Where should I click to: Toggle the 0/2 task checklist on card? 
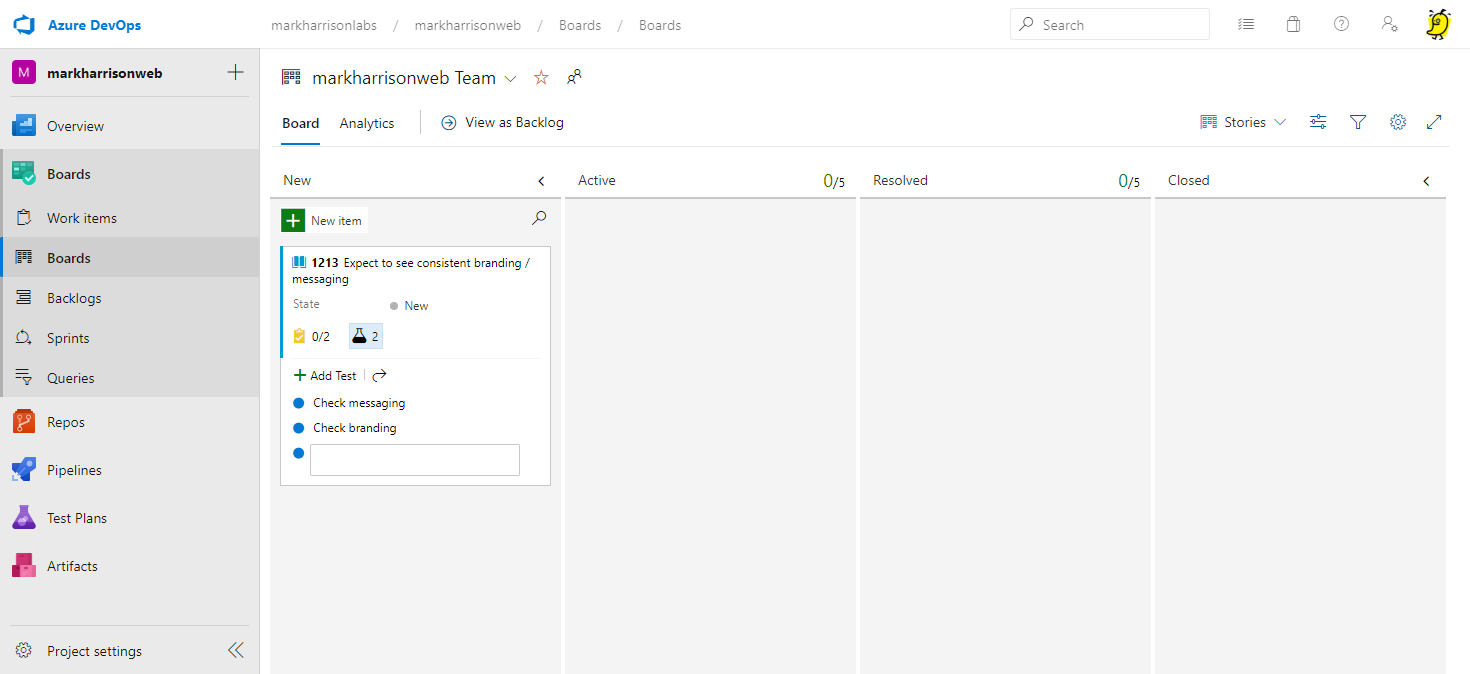(x=311, y=336)
